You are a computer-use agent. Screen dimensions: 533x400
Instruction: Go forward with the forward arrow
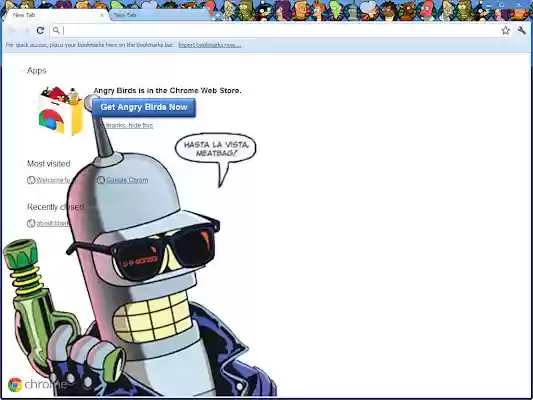[27, 31]
